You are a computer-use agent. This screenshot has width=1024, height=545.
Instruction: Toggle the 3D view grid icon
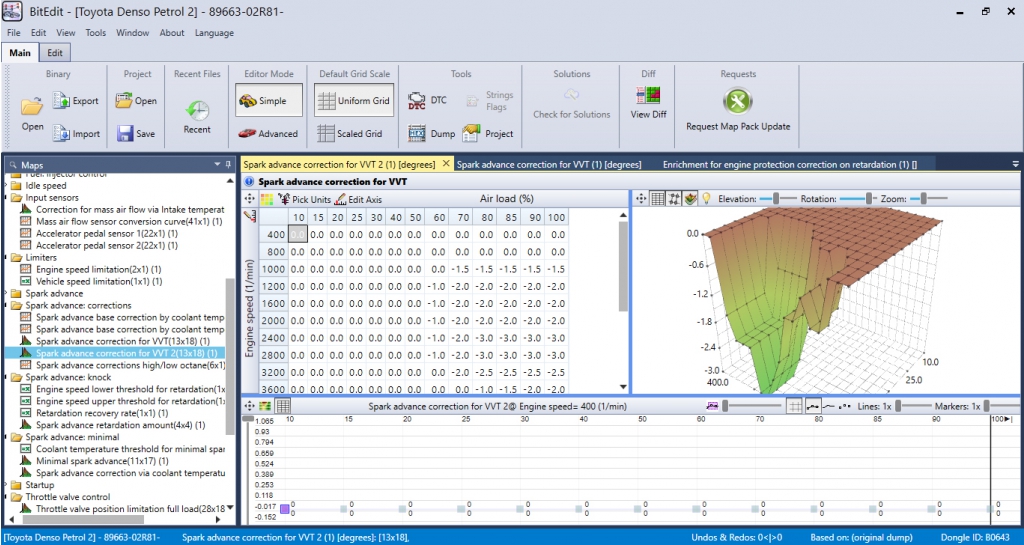click(x=658, y=198)
